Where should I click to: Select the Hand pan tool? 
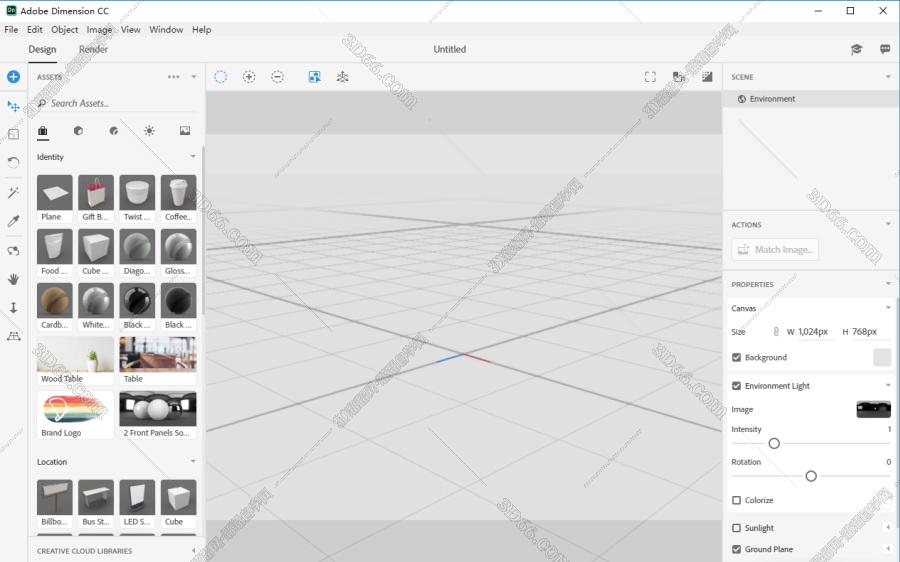tap(13, 279)
